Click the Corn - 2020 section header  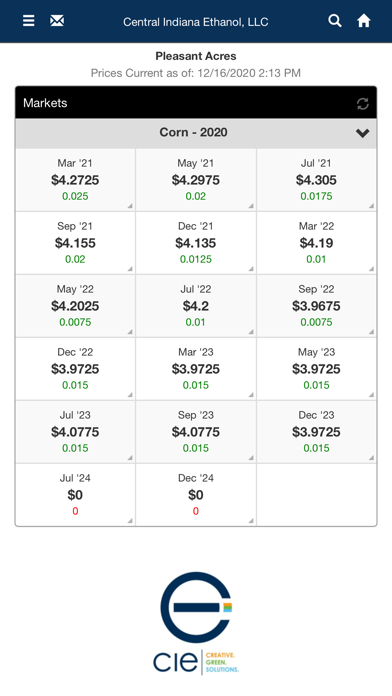tap(196, 133)
